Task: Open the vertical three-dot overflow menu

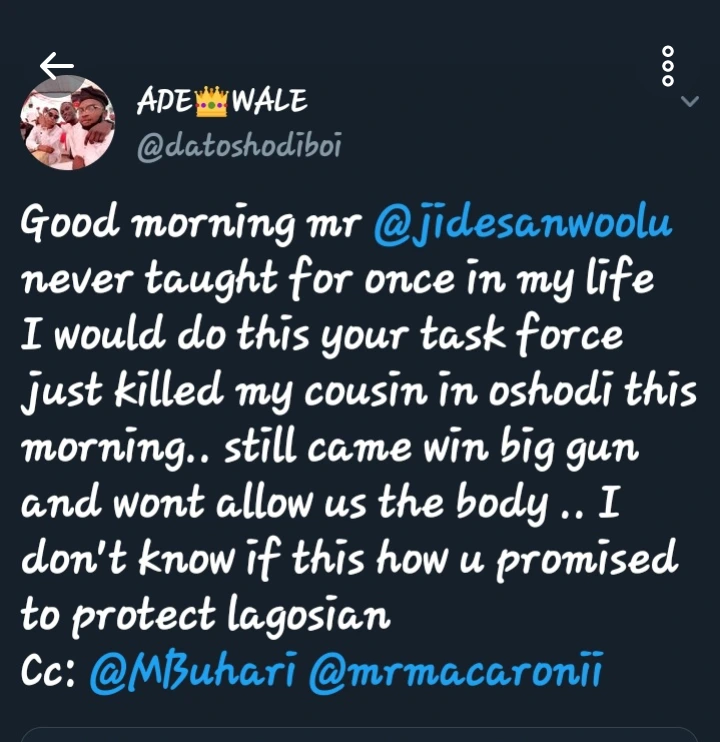Action: pyautogui.click(x=667, y=66)
